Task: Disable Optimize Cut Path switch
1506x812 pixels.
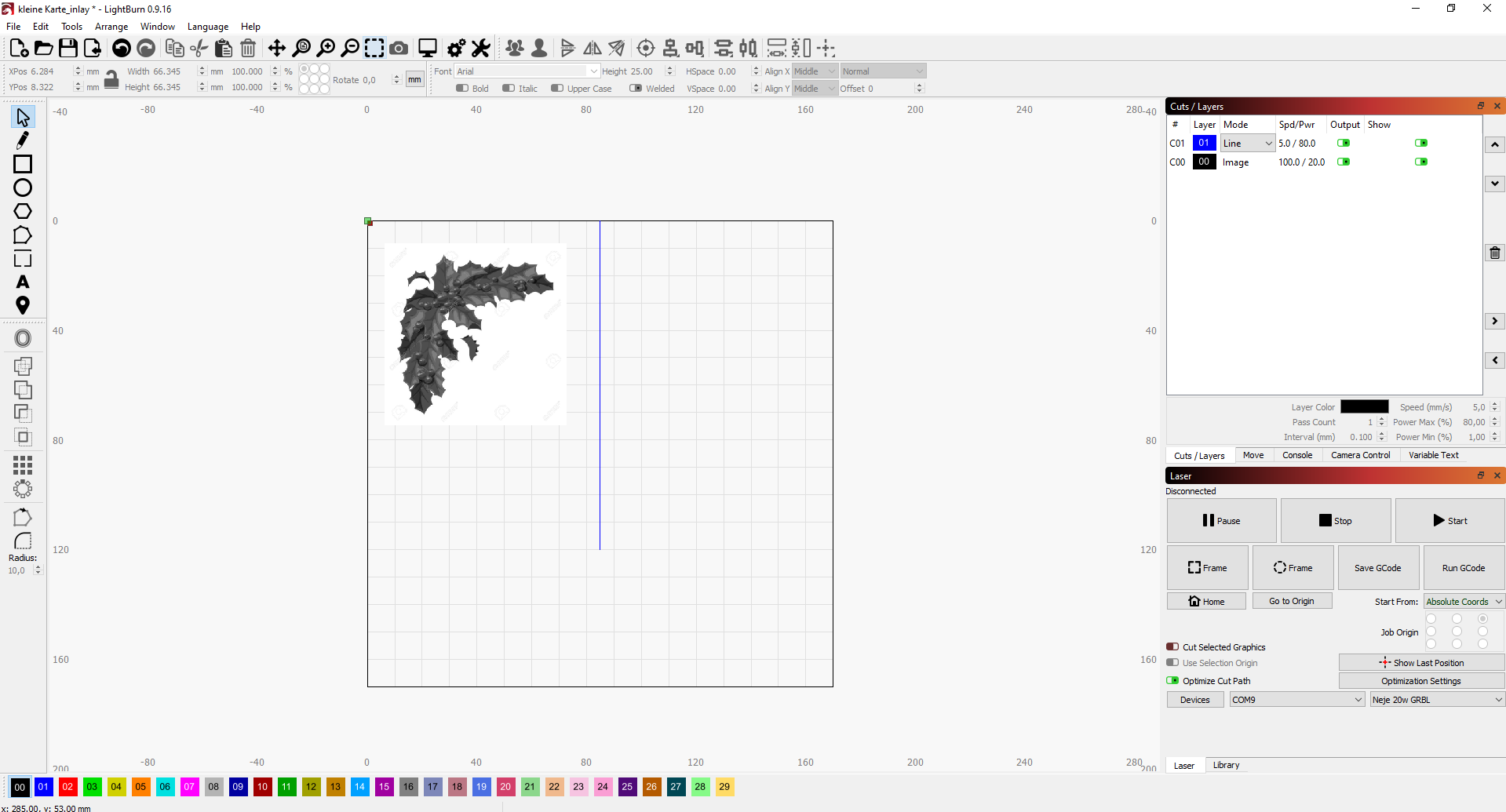Action: 1172,681
